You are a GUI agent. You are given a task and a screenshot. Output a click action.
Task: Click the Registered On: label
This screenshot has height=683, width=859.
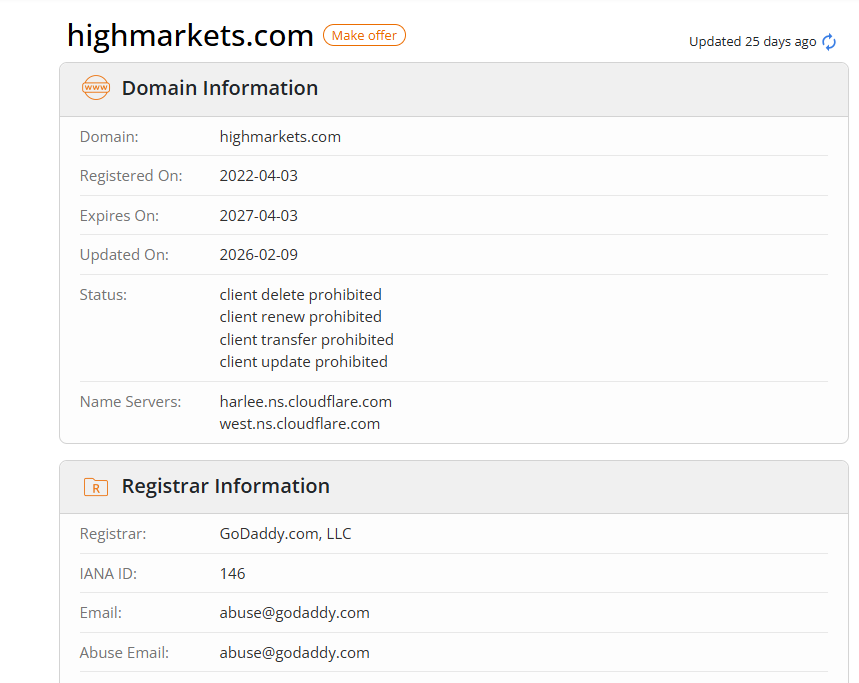coord(131,176)
